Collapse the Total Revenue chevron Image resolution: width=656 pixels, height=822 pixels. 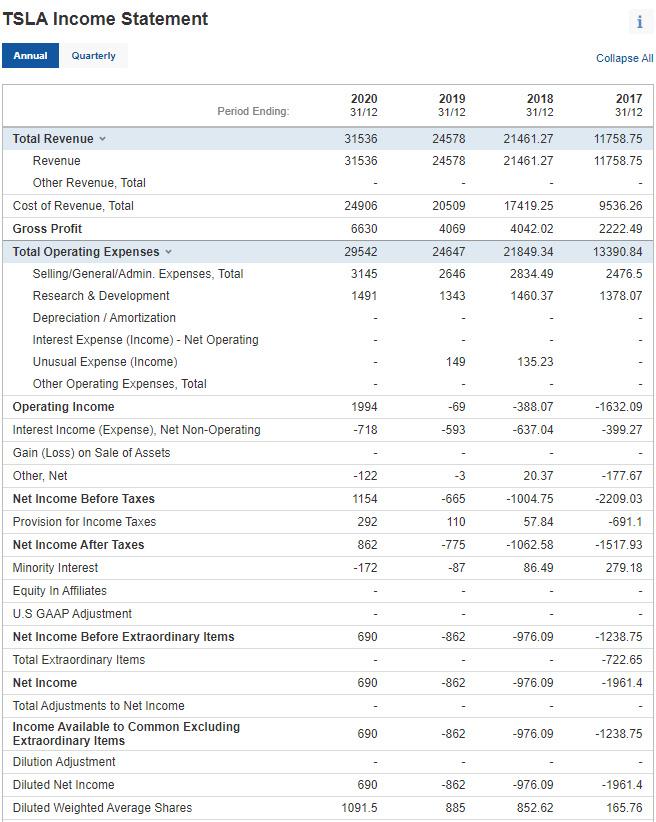point(103,139)
